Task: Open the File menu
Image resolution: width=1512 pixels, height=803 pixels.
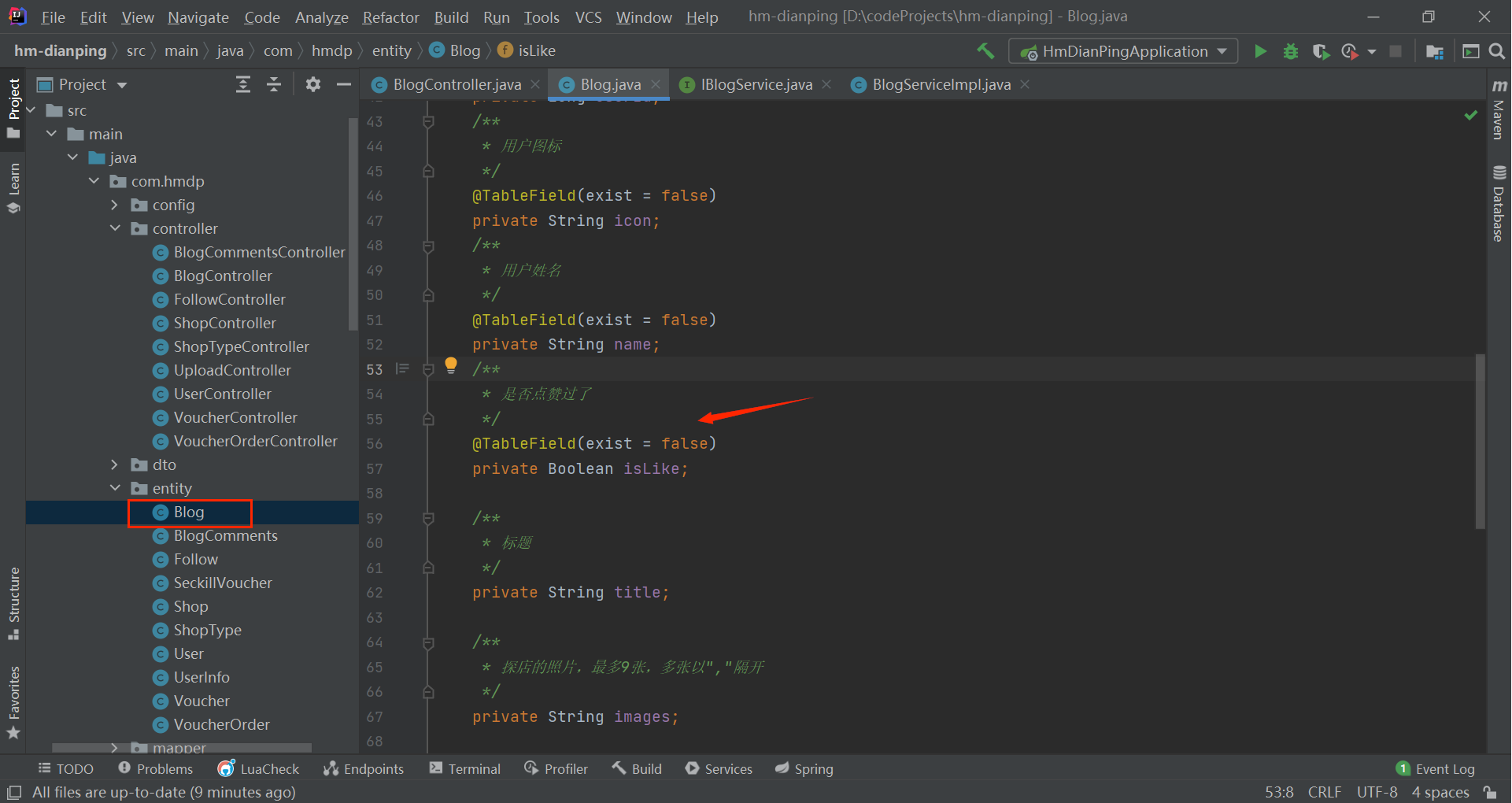Action: pyautogui.click(x=53, y=17)
